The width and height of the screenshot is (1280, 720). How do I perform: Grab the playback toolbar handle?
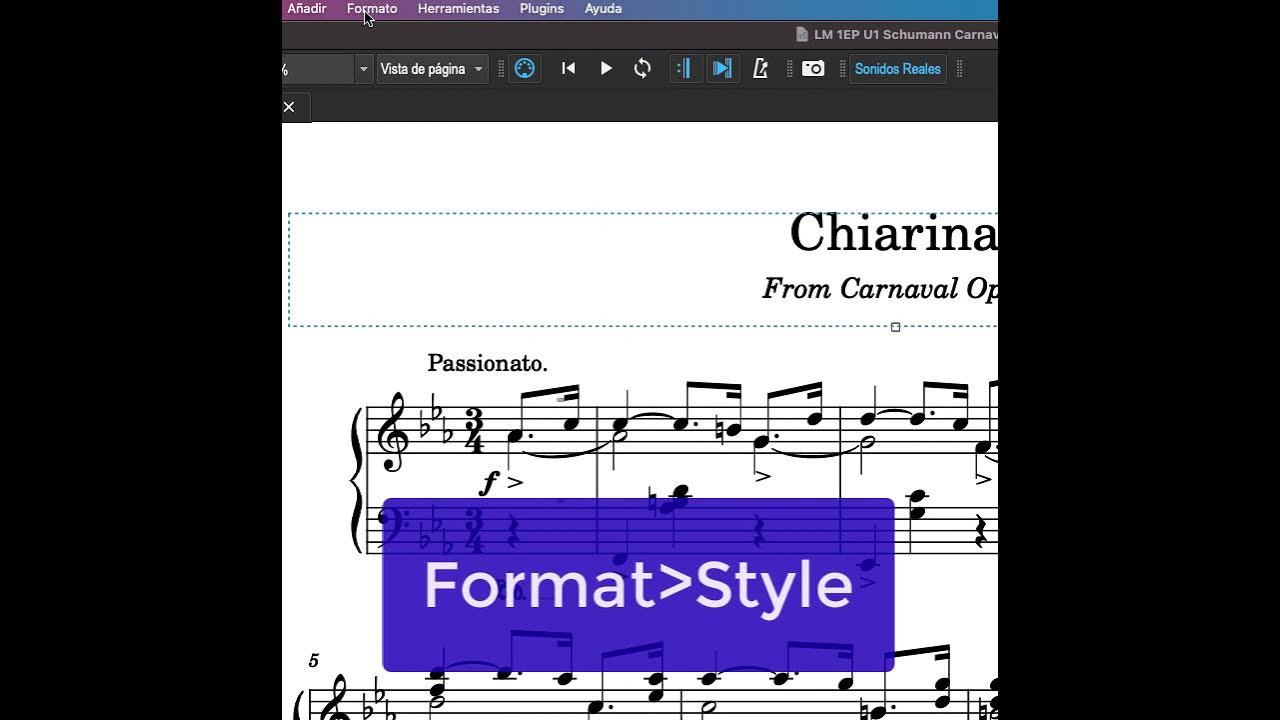pos(501,69)
